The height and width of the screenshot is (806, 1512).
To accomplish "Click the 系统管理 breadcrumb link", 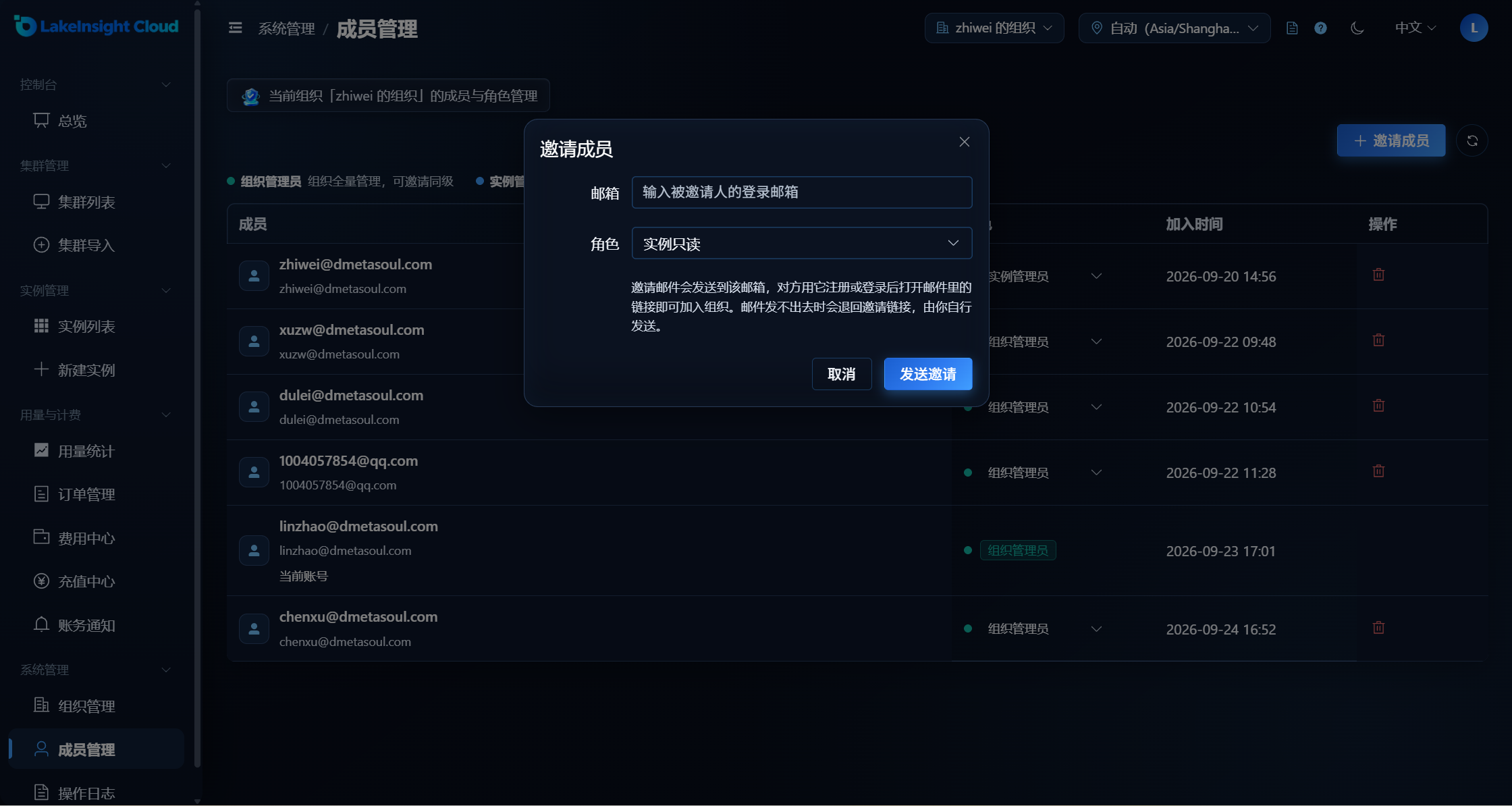I will (x=287, y=28).
